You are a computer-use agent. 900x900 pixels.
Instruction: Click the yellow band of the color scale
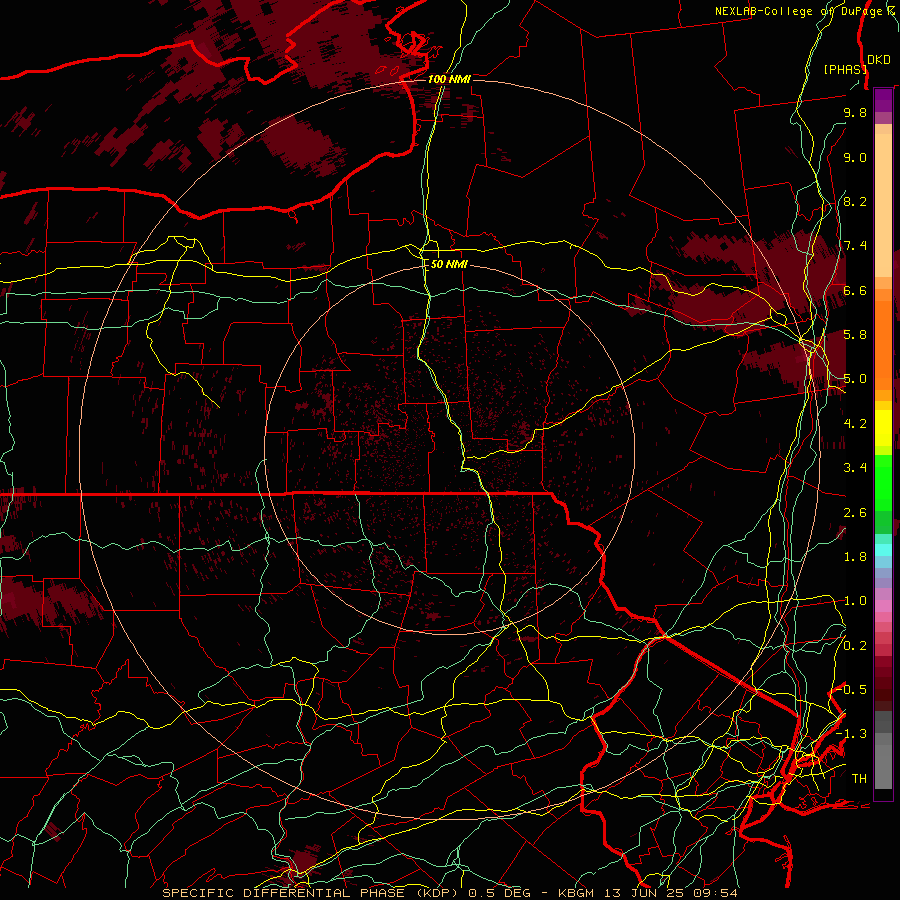click(x=883, y=428)
